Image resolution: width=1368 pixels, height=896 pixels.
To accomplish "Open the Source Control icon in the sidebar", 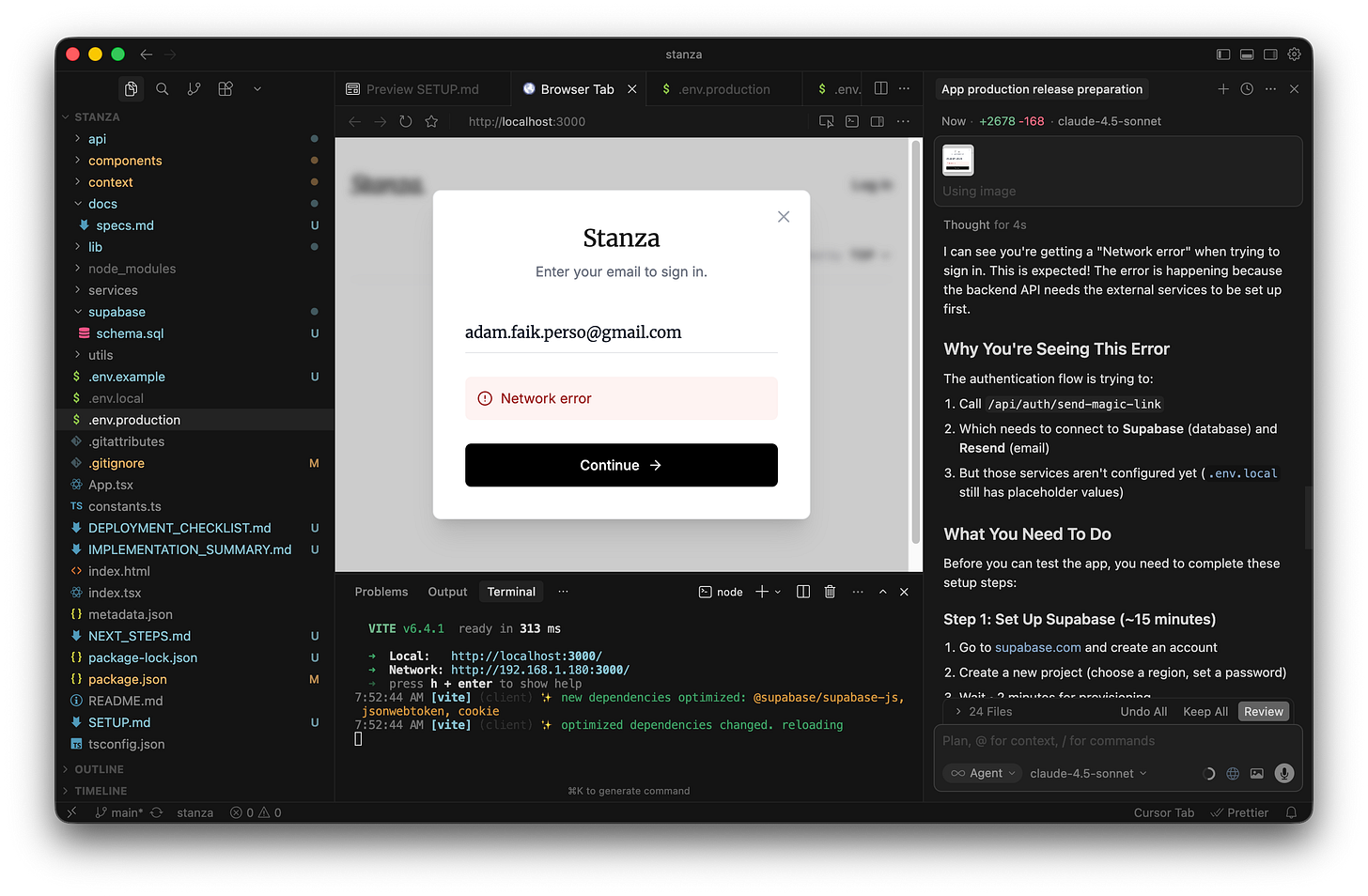I will click(194, 87).
